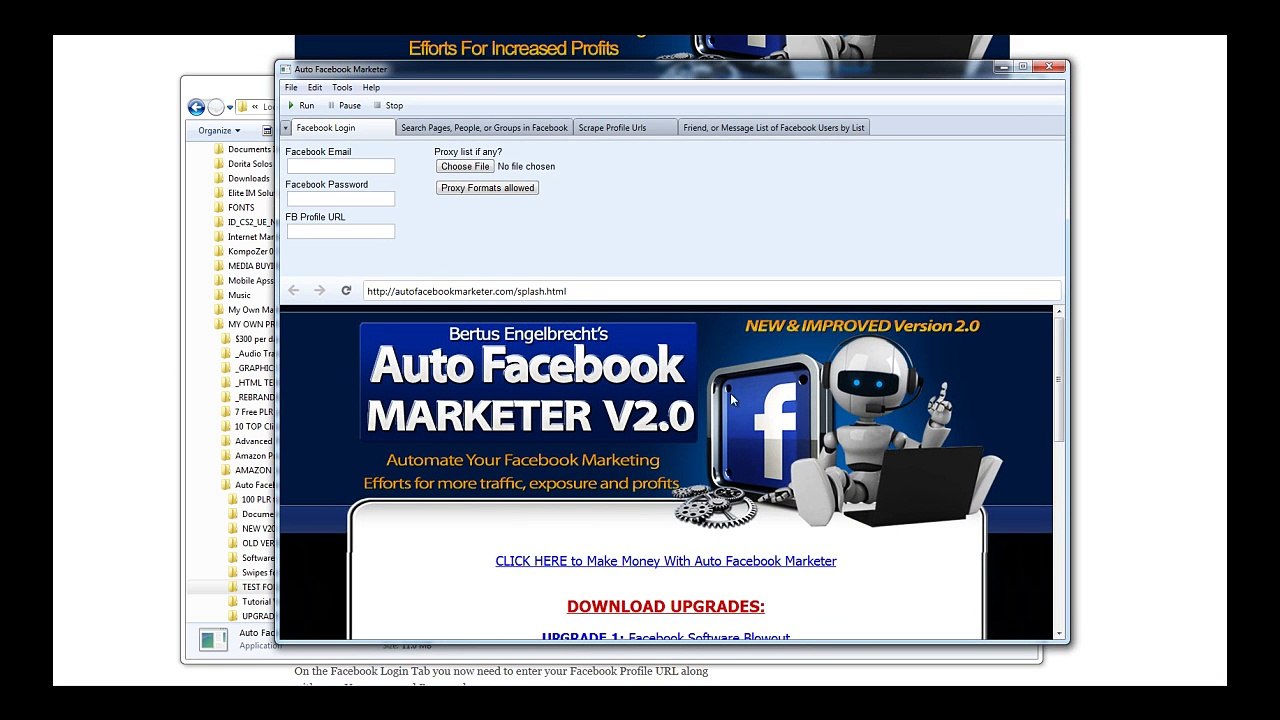Screen dimensions: 1280x720
Task: Select 100 PLR folder in Explorer
Action: click(x=251, y=500)
